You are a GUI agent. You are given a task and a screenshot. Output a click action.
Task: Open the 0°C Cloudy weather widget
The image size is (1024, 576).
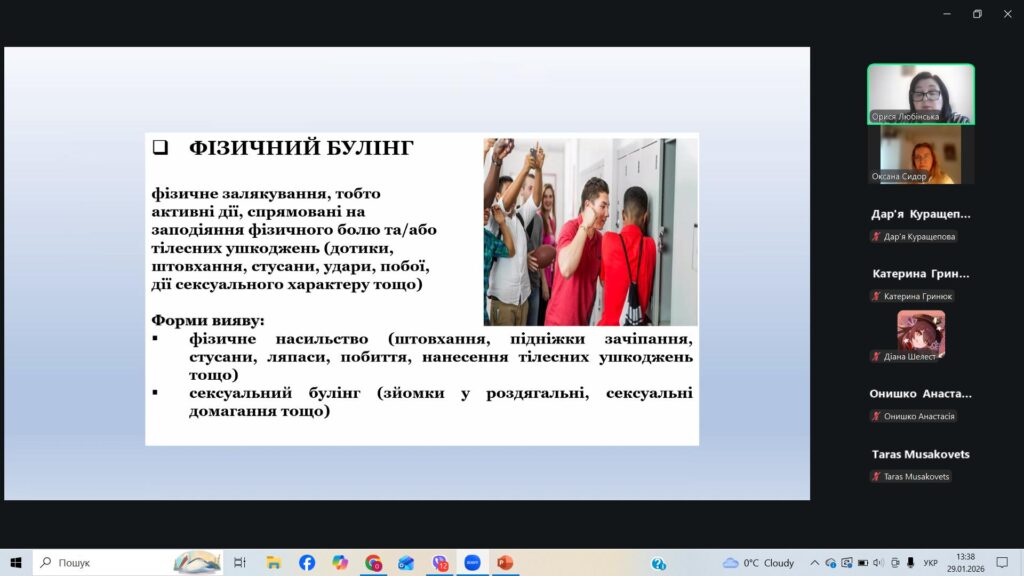pos(758,563)
